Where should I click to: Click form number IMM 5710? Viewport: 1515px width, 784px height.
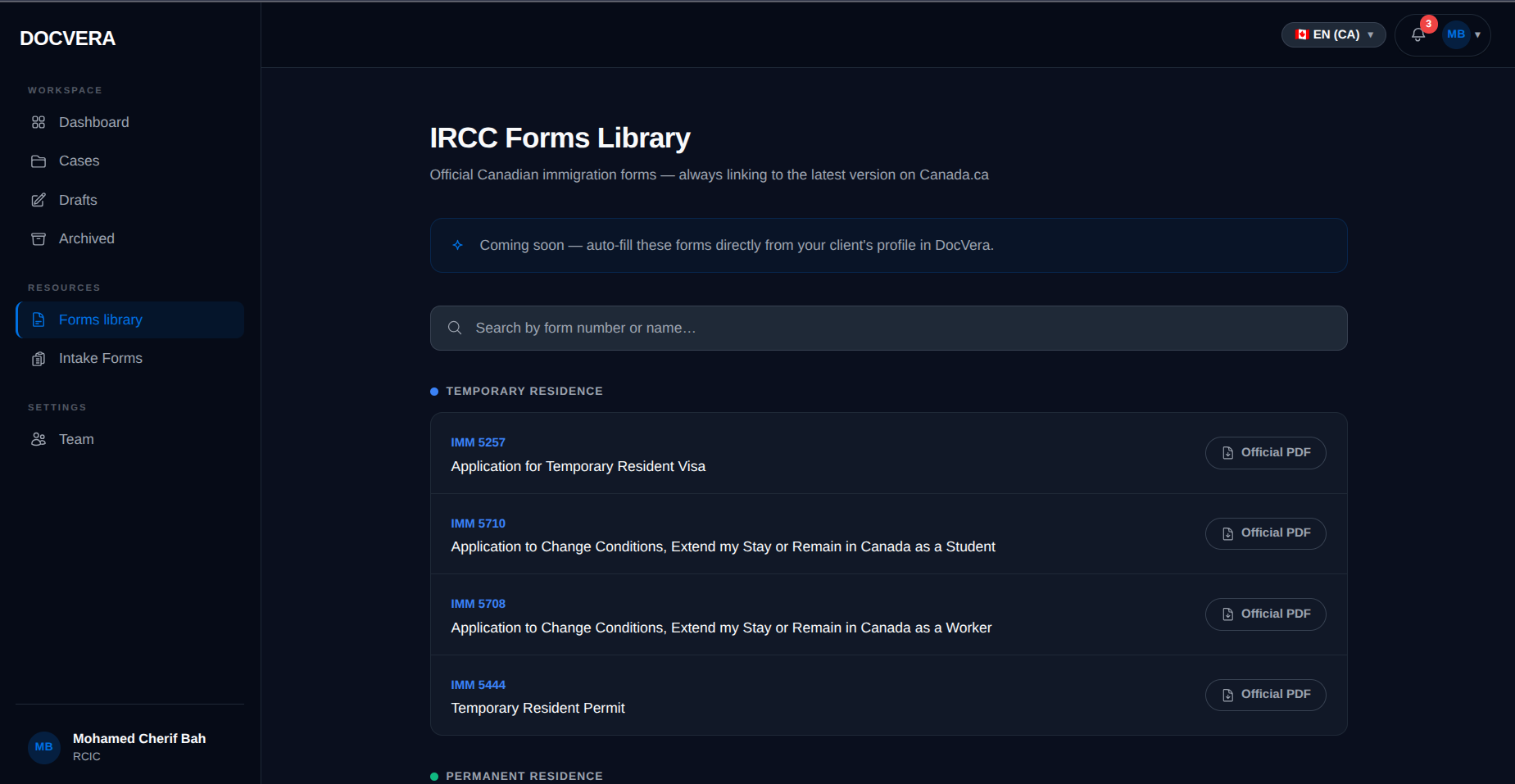pyautogui.click(x=478, y=523)
